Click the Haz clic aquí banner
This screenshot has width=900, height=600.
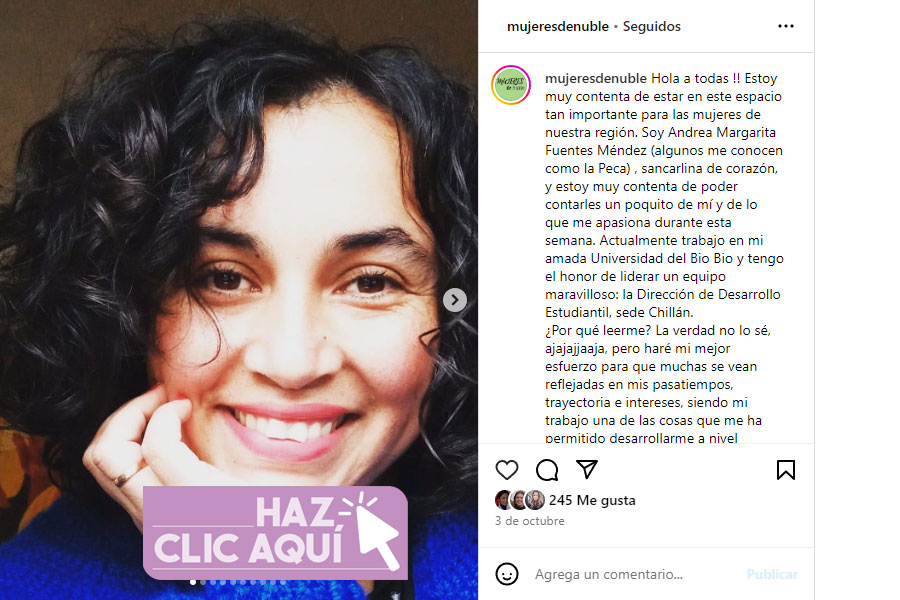click(x=276, y=533)
